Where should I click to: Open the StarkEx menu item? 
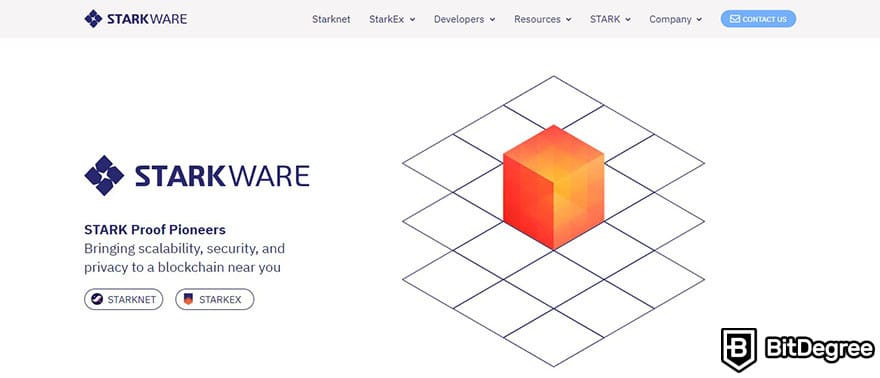pos(387,19)
